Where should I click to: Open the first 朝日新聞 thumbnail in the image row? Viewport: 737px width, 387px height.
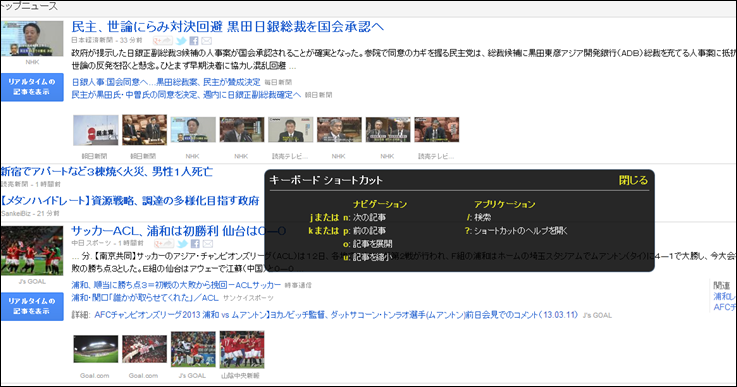tap(96, 130)
